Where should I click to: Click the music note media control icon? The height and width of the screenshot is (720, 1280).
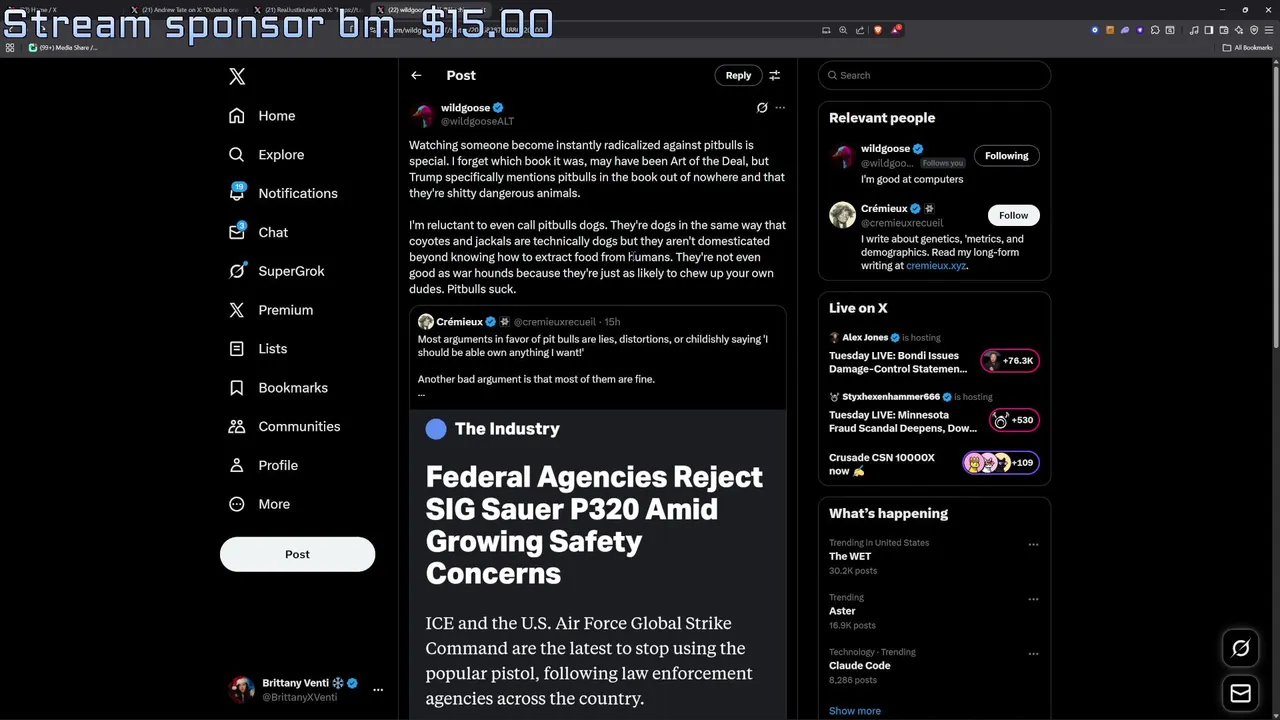[x=1194, y=30]
